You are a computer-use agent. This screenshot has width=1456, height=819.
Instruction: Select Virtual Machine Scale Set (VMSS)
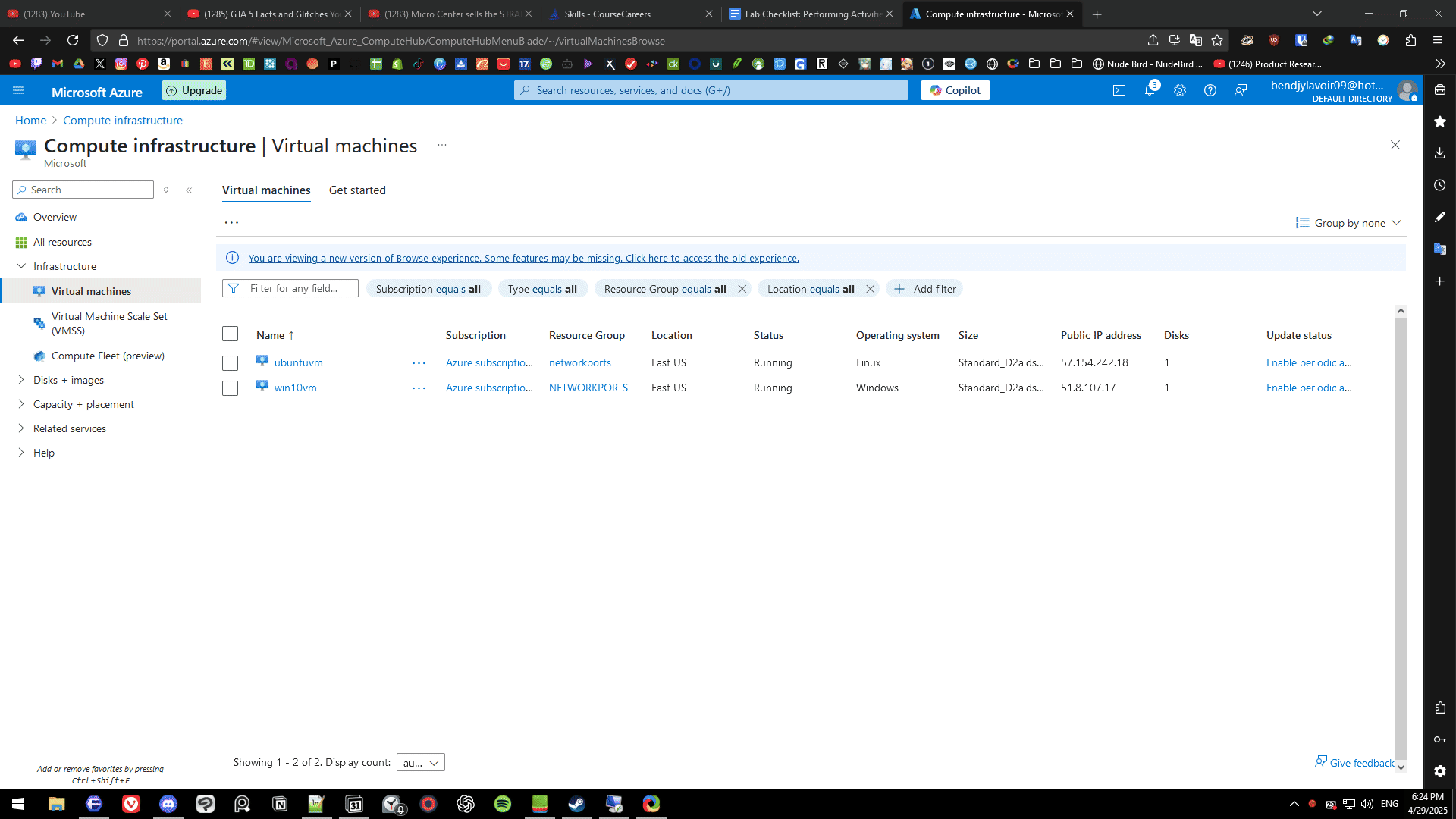pyautogui.click(x=109, y=324)
